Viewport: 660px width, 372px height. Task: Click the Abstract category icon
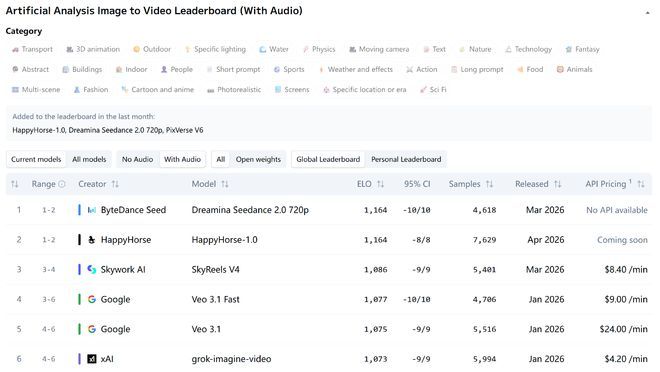pyautogui.click(x=15, y=69)
